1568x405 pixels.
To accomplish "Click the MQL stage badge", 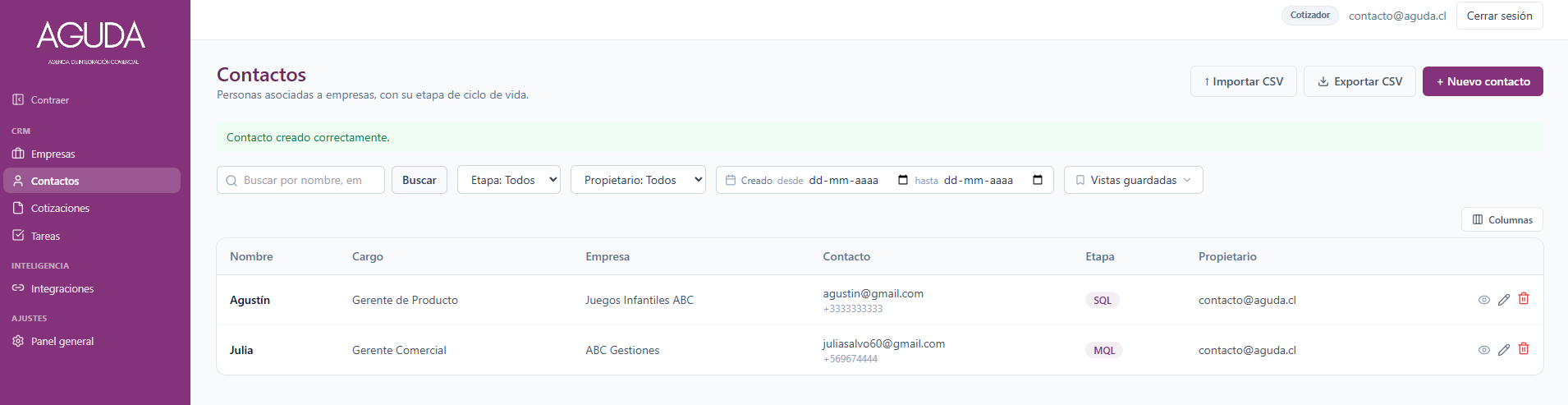I will pyautogui.click(x=1103, y=350).
